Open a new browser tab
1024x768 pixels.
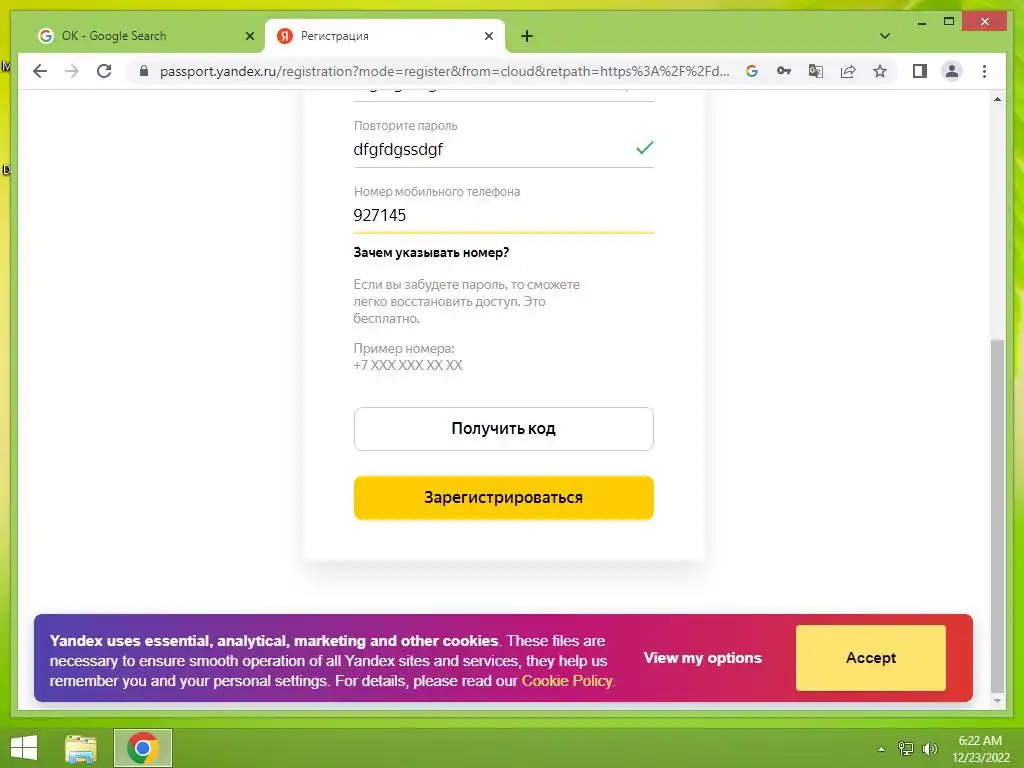pyautogui.click(x=527, y=36)
